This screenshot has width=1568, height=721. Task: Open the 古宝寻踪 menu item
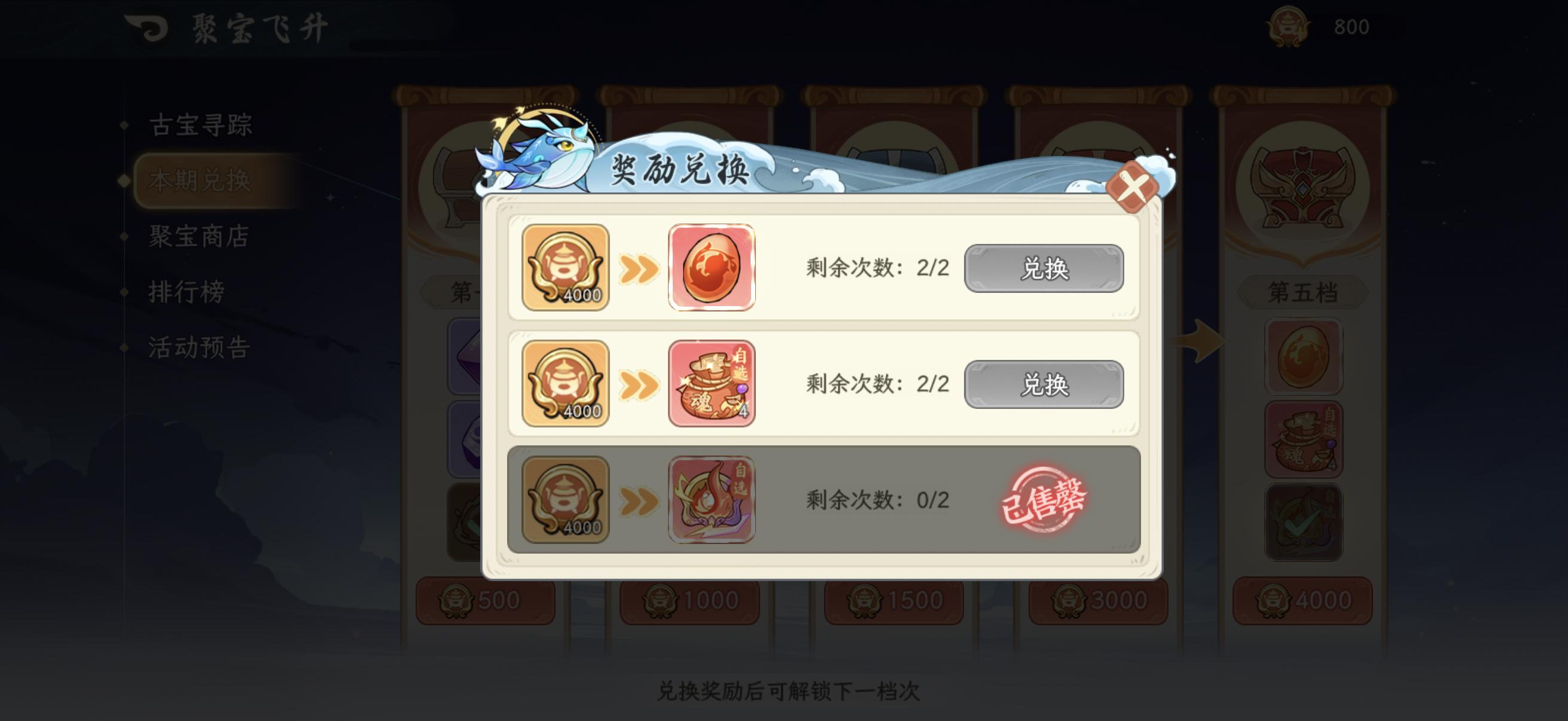tap(200, 125)
